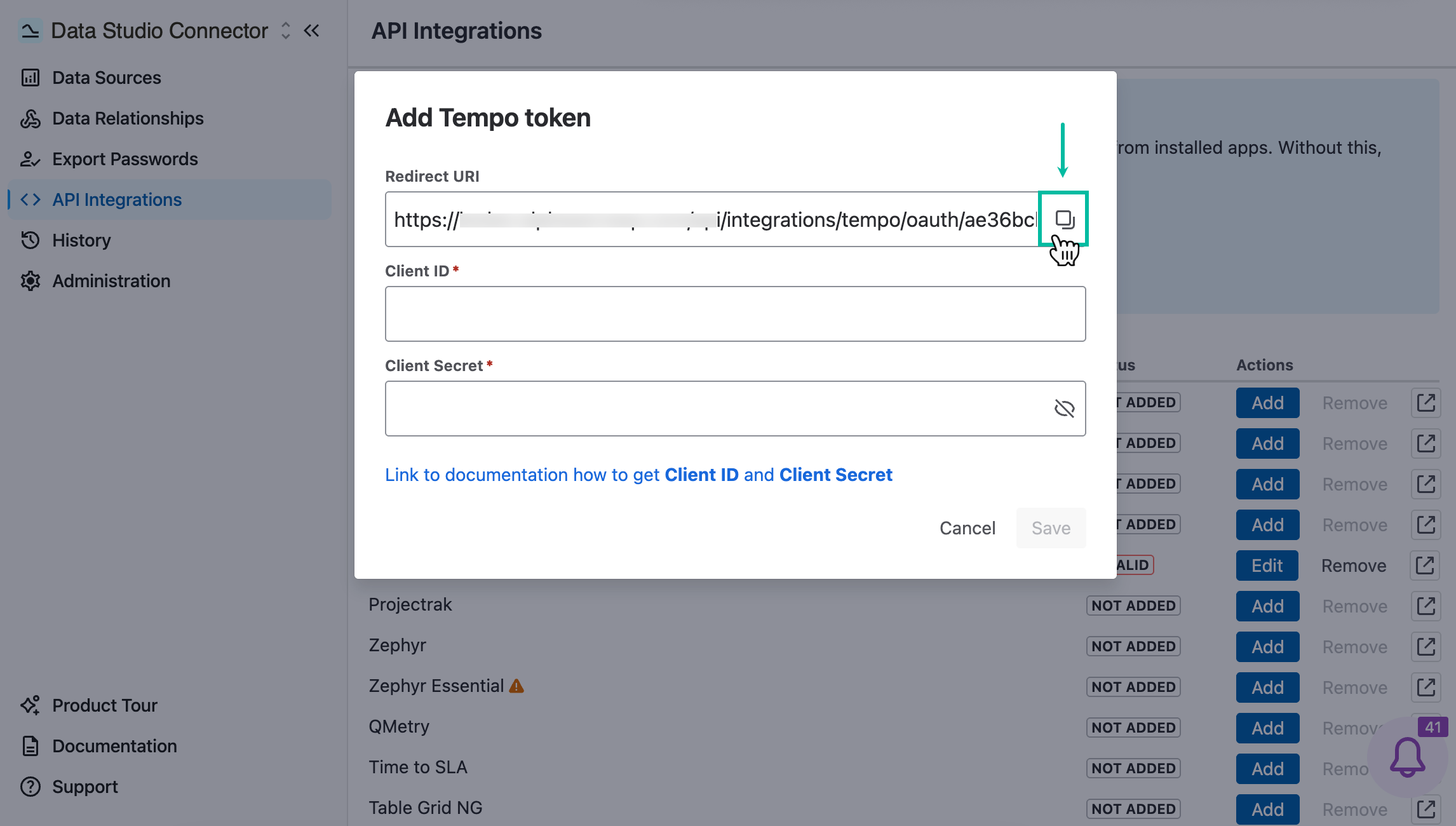Select API Integrations in the sidebar

tap(170, 200)
